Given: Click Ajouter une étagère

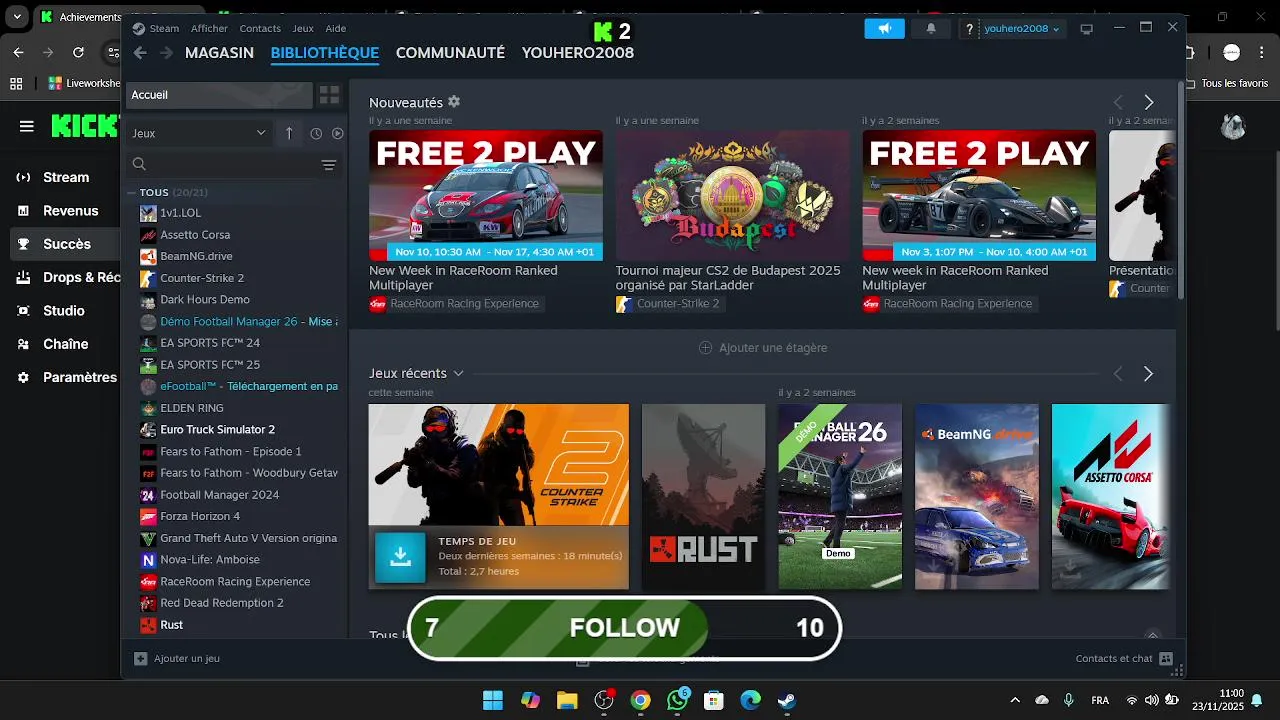Looking at the screenshot, I should (x=763, y=348).
